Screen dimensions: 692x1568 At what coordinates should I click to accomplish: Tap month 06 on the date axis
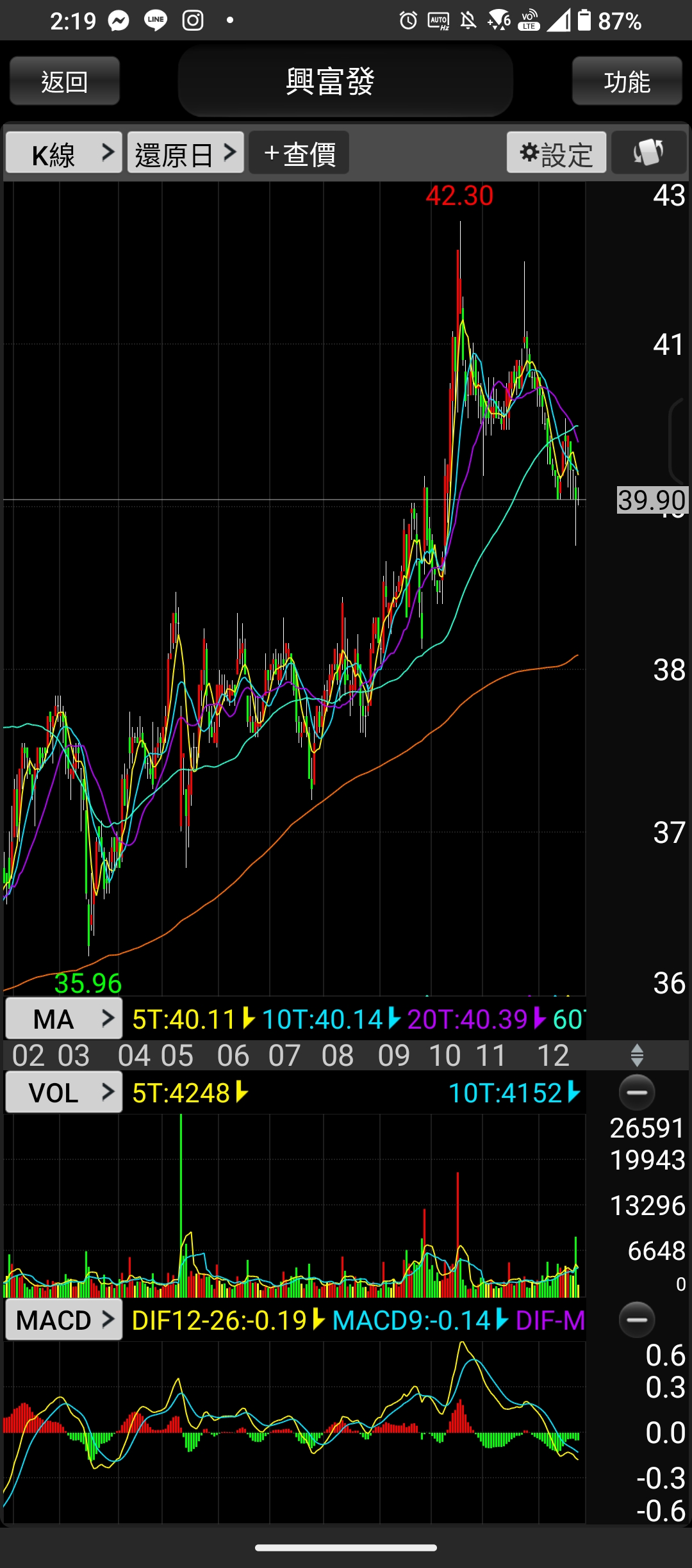[x=233, y=1055]
